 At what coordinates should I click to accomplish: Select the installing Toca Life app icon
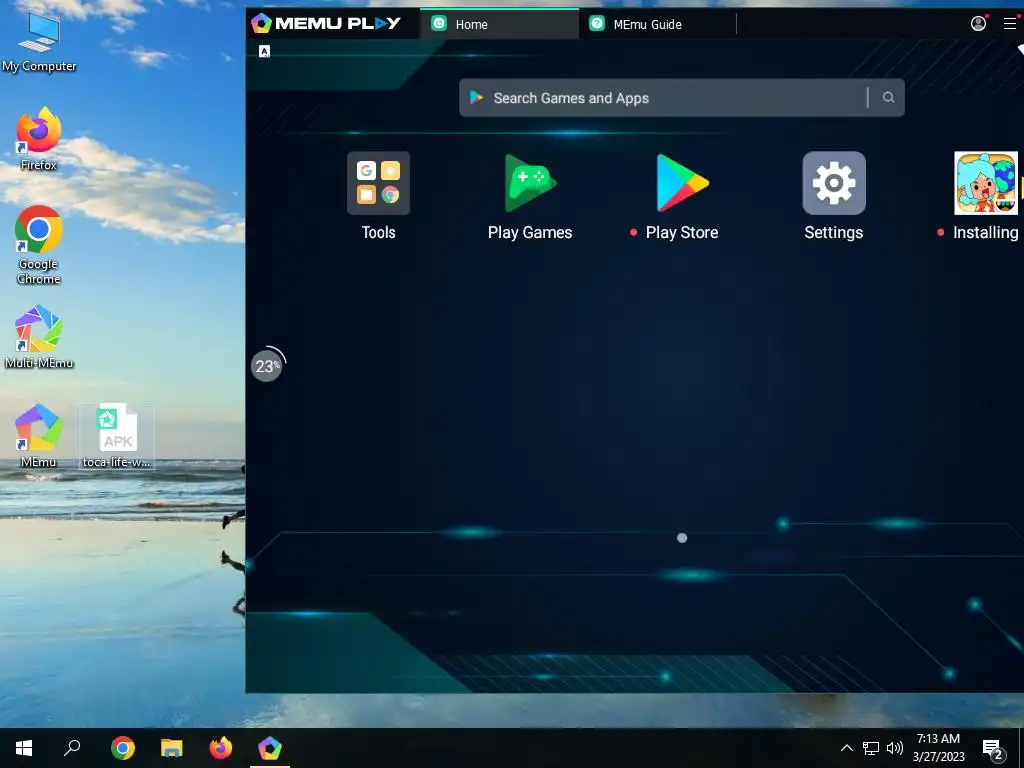click(985, 184)
